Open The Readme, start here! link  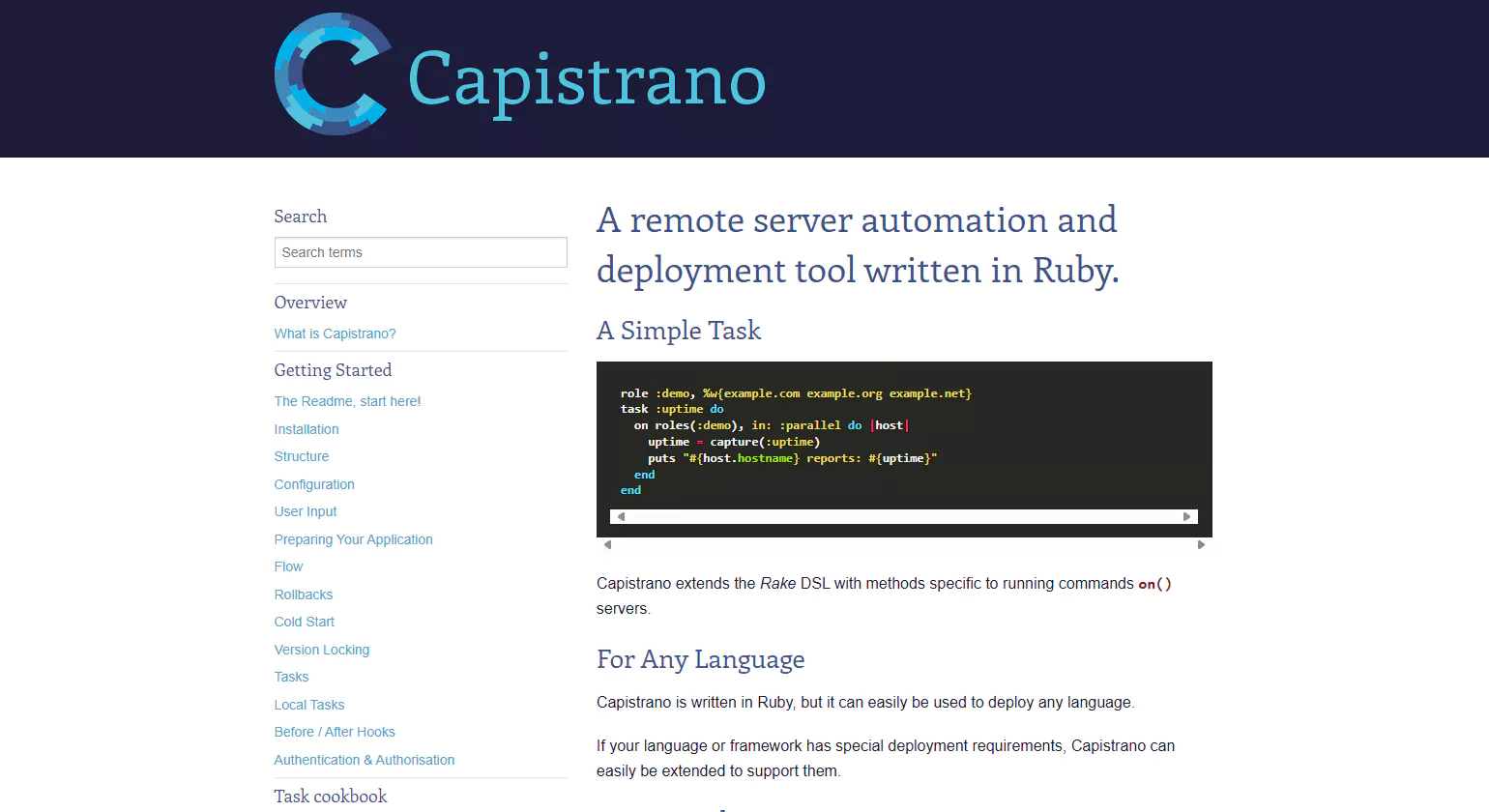[x=347, y=401]
